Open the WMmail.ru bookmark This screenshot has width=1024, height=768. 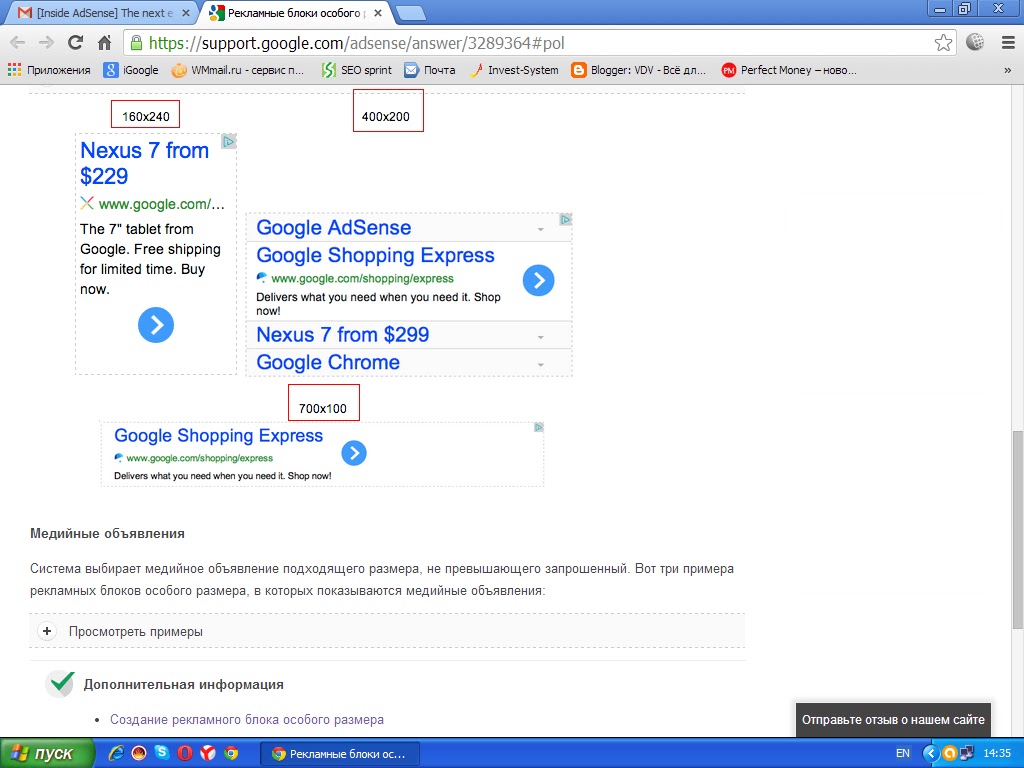click(238, 70)
